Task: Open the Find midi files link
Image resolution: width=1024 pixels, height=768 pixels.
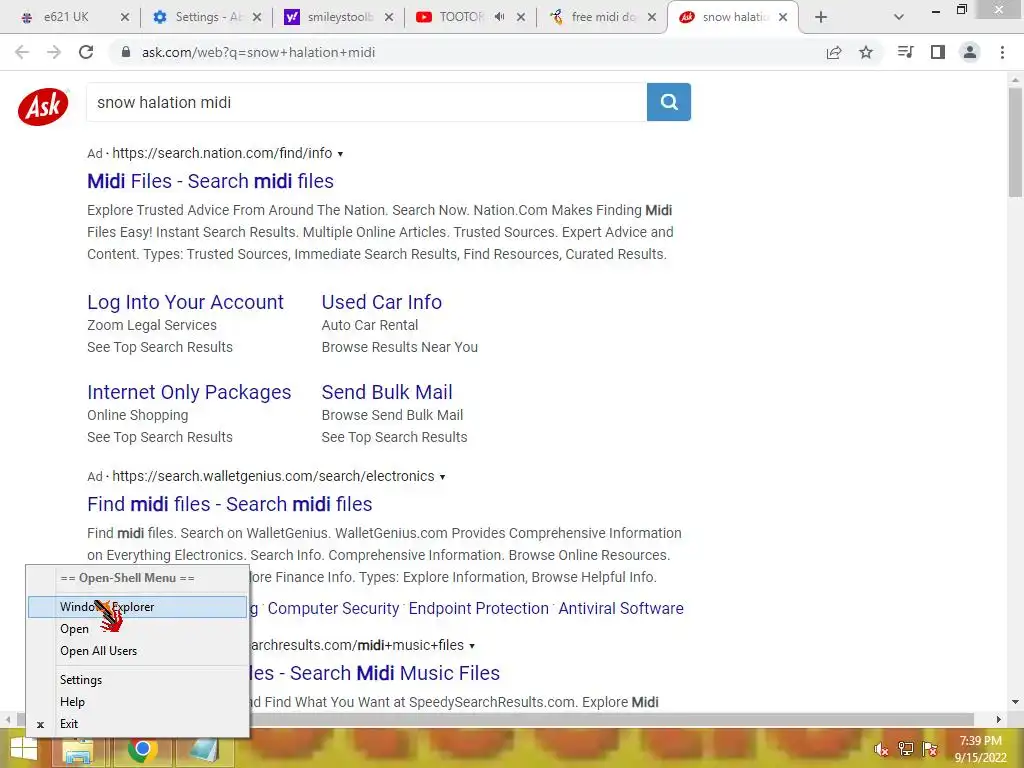Action: (230, 504)
